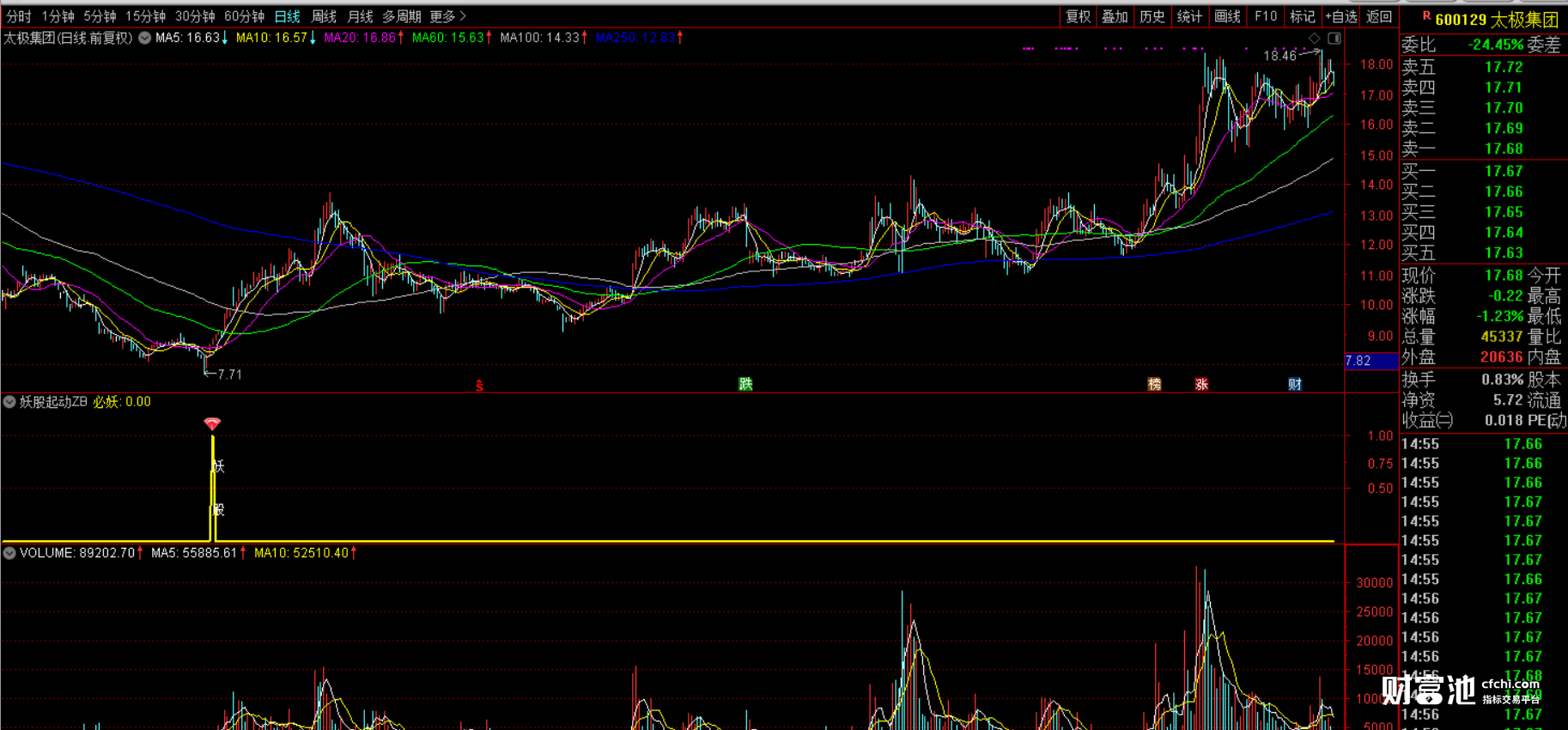Click the 买五 17.63 bid row
The height and width of the screenshot is (730, 1568).
pyautogui.click(x=1483, y=253)
